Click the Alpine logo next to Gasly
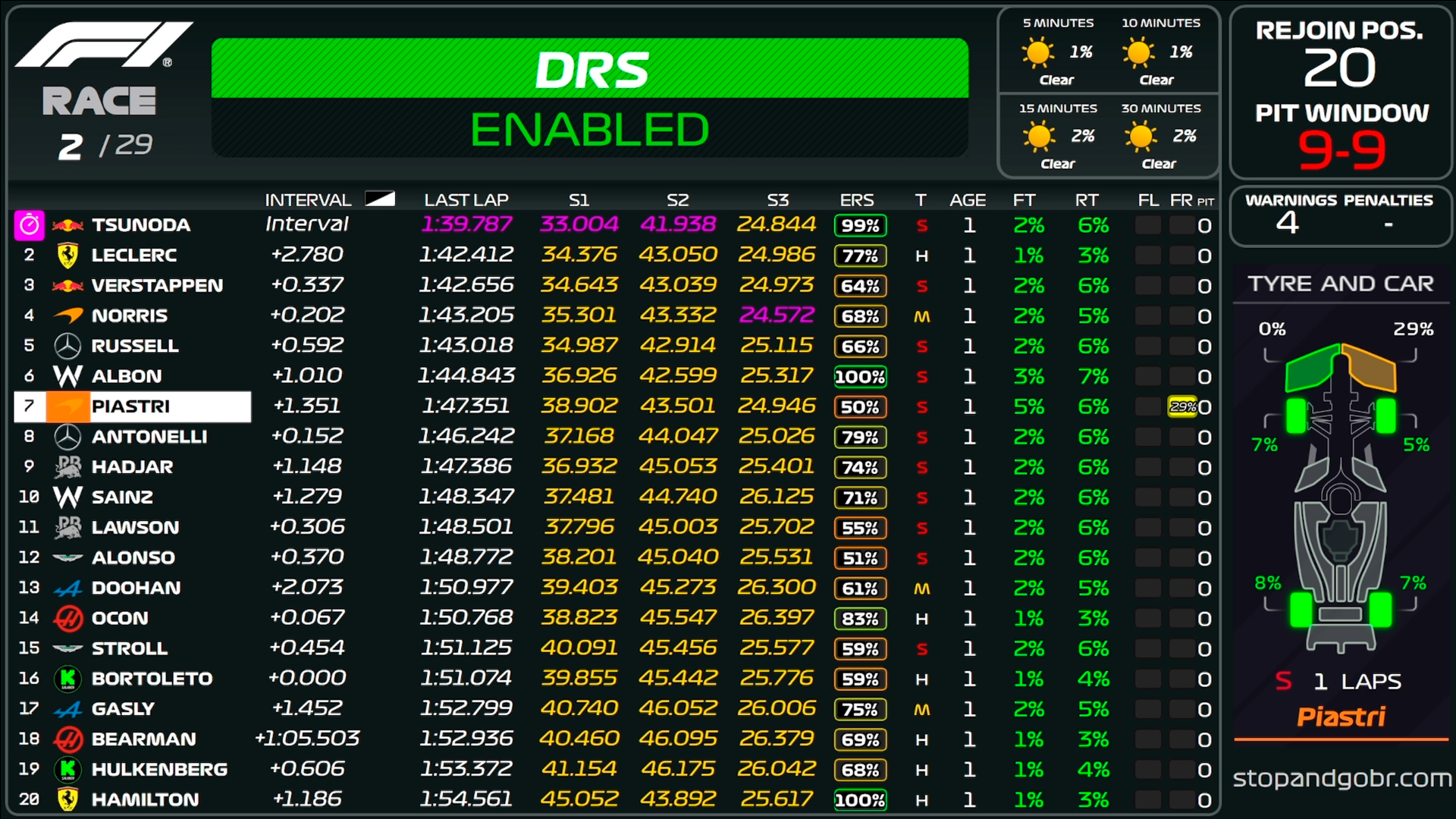The height and width of the screenshot is (819, 1456). (67, 709)
